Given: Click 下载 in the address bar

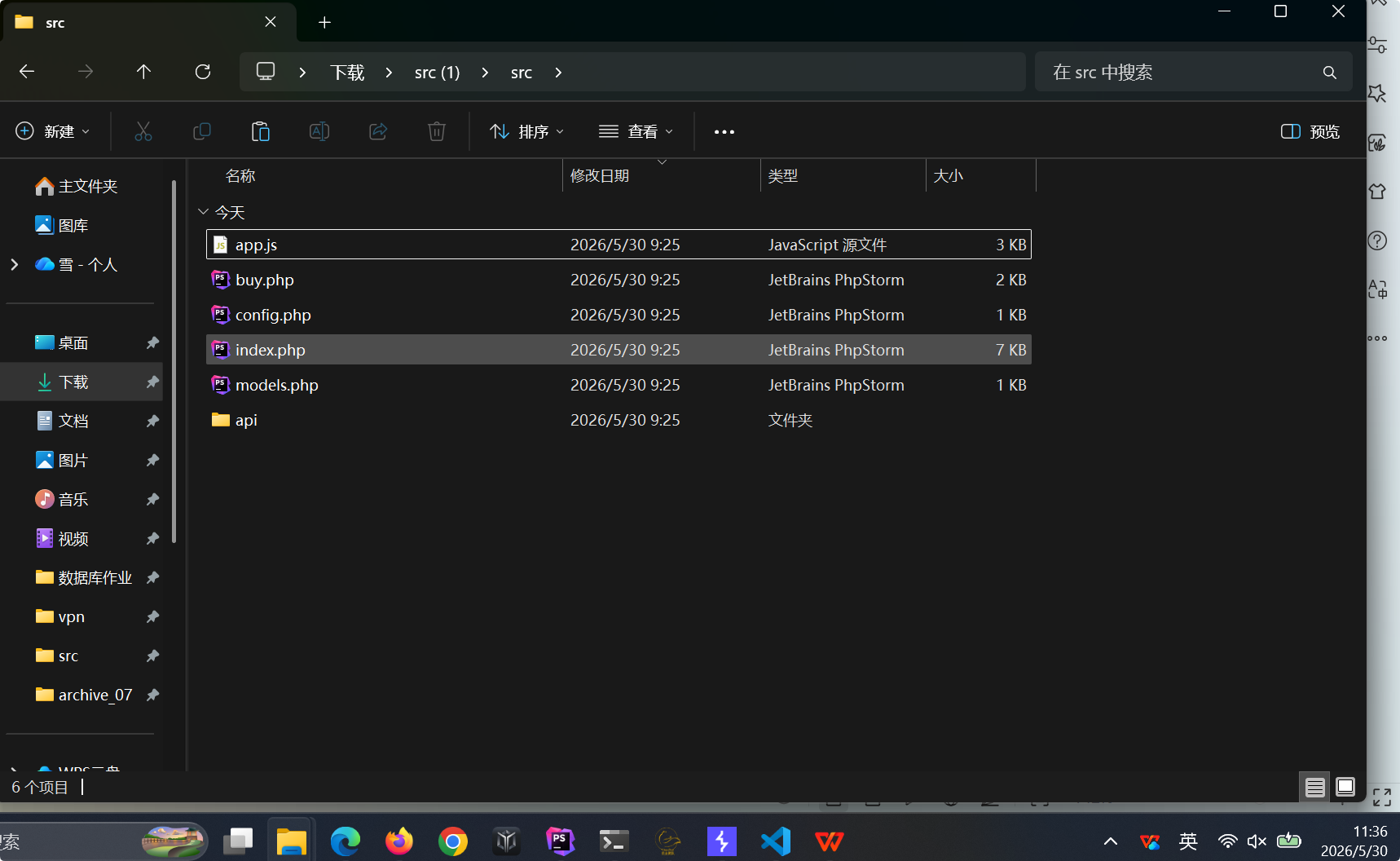Looking at the screenshot, I should coord(347,73).
